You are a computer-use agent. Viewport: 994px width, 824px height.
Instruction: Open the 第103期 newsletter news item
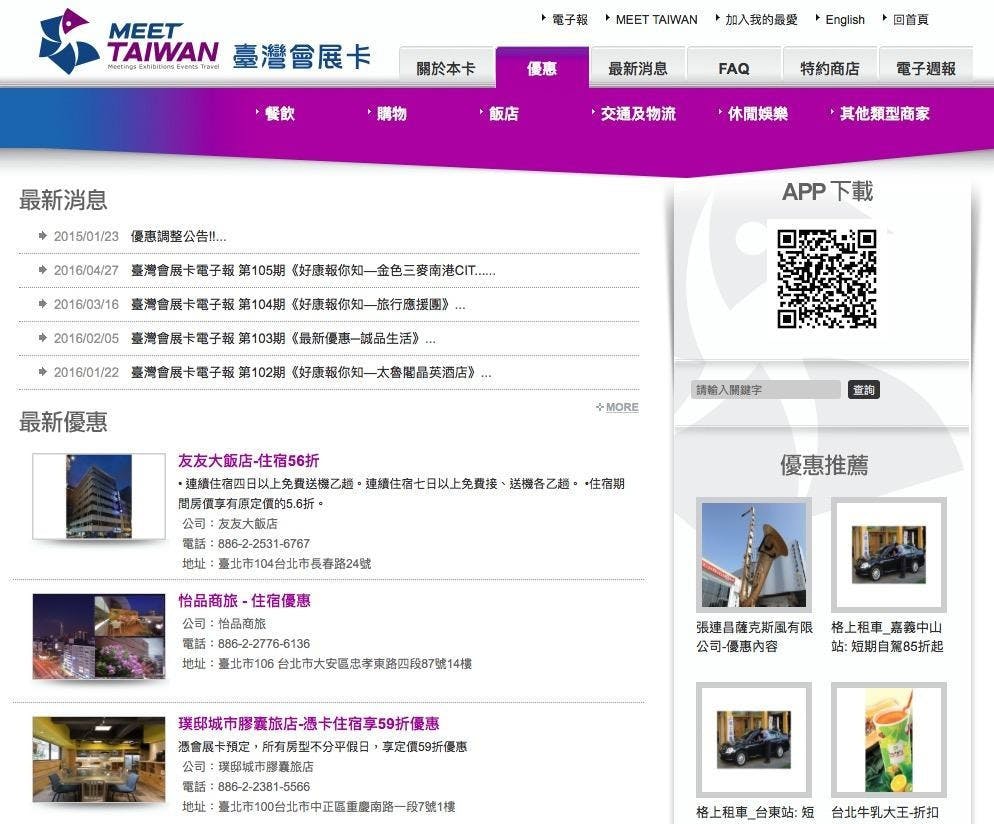click(x=283, y=339)
